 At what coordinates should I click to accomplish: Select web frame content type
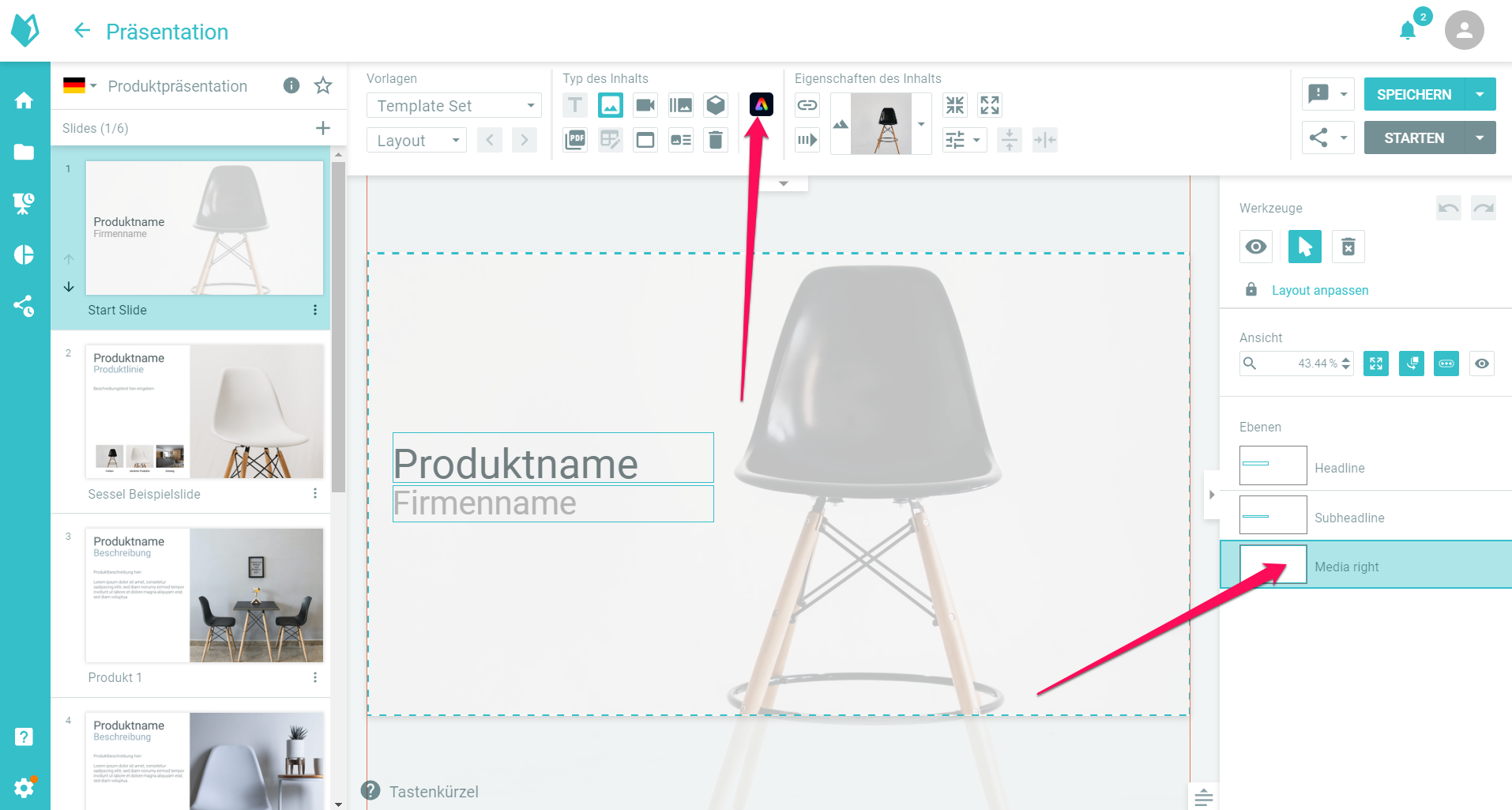645,140
